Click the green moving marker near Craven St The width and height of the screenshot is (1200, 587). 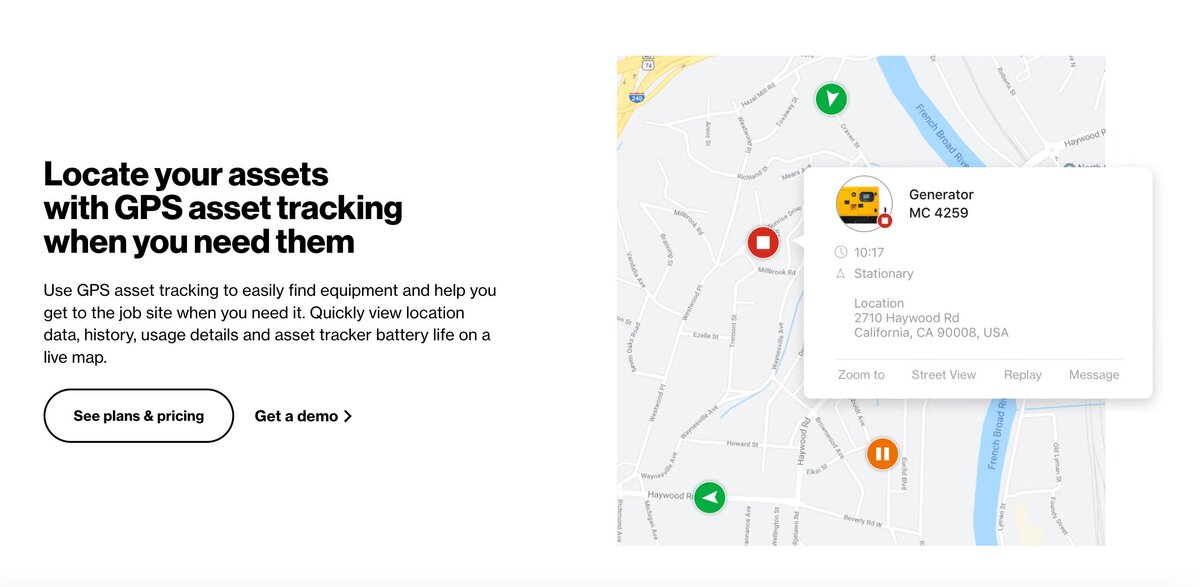click(x=830, y=99)
